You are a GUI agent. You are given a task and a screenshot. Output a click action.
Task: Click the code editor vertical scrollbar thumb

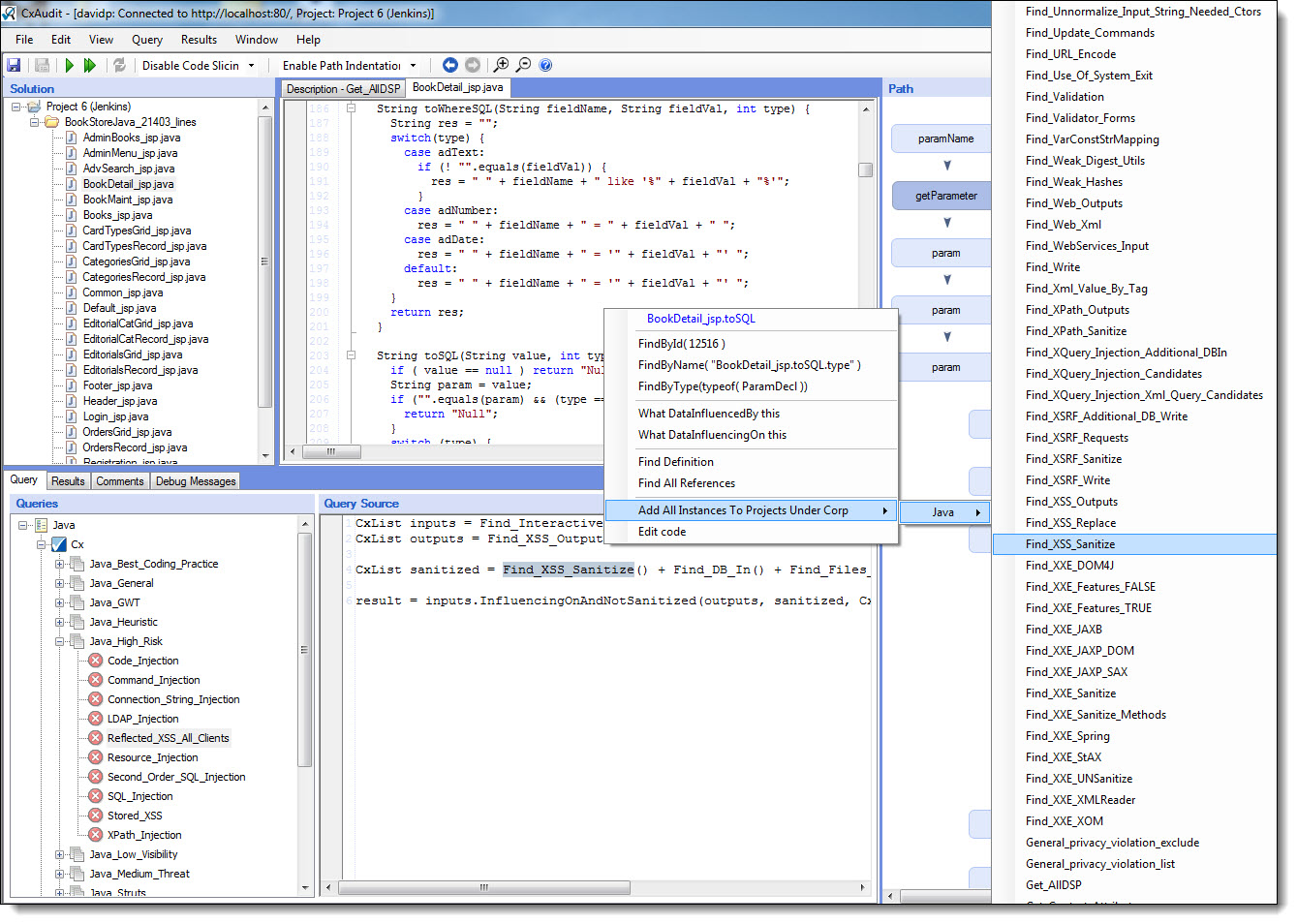866,169
